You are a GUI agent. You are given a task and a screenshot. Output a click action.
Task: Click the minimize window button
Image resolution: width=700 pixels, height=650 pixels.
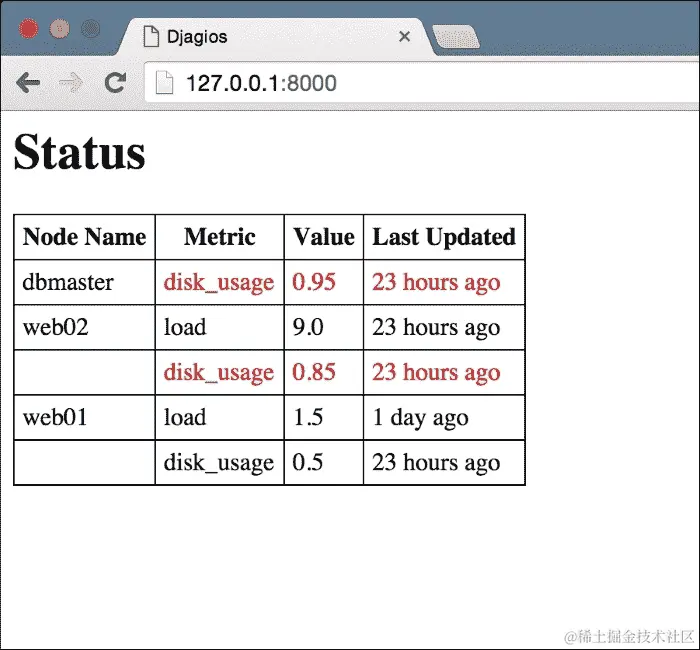tap(59, 29)
